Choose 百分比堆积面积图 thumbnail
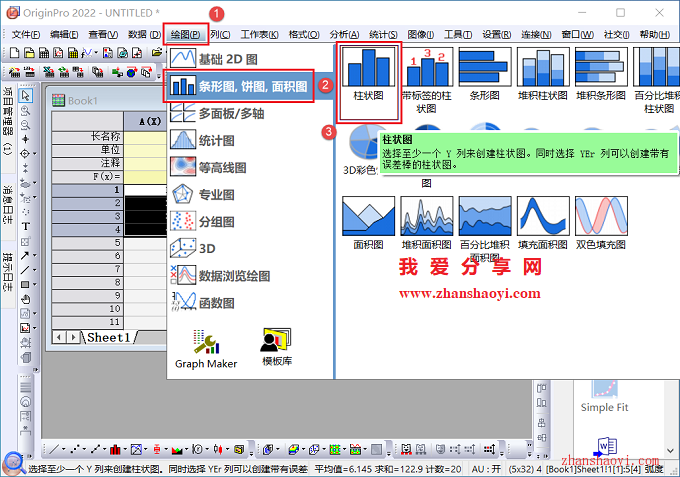The height and width of the screenshot is (477, 680). click(x=484, y=229)
